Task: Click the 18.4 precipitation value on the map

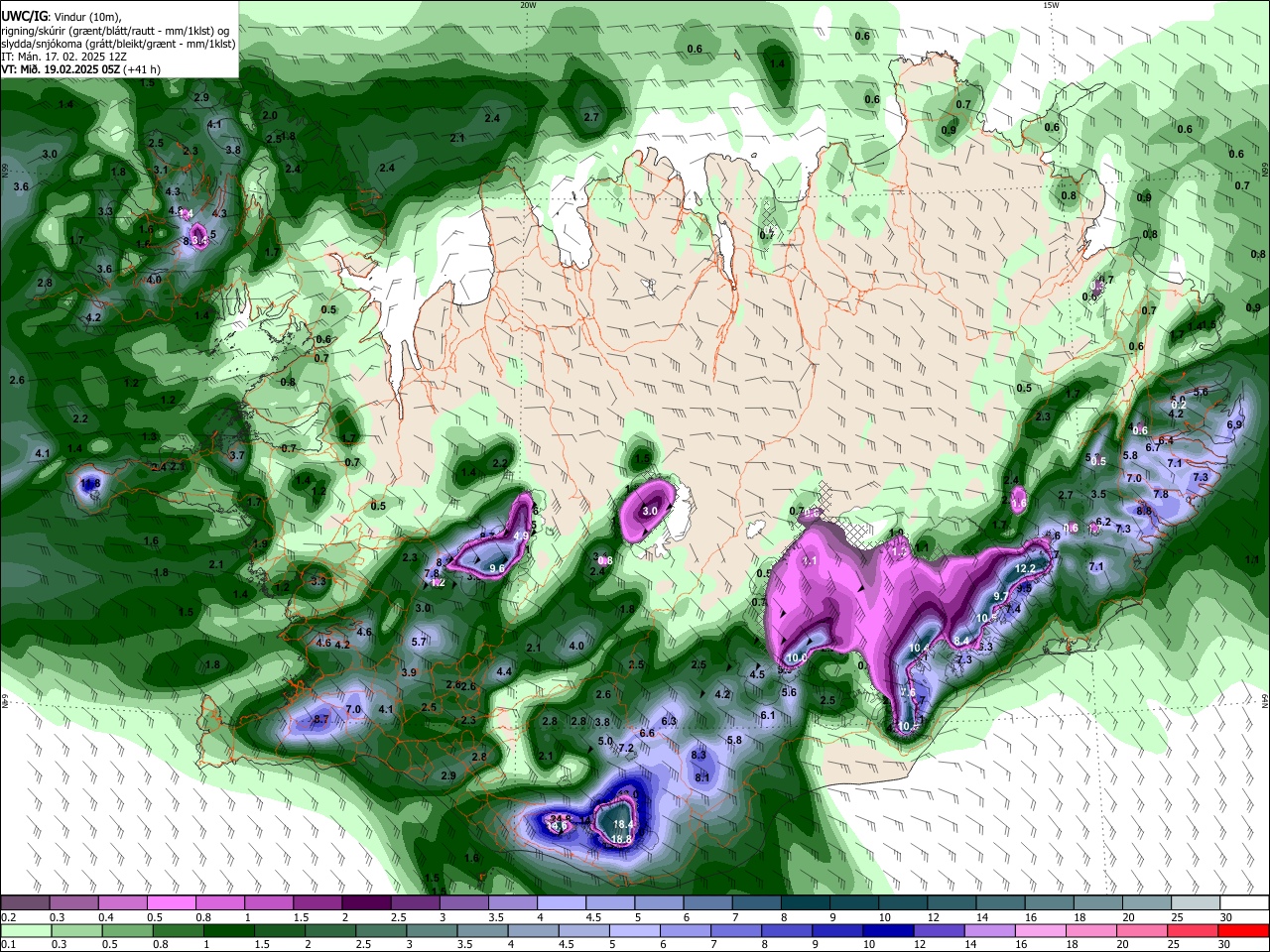Action: pyautogui.click(x=623, y=824)
